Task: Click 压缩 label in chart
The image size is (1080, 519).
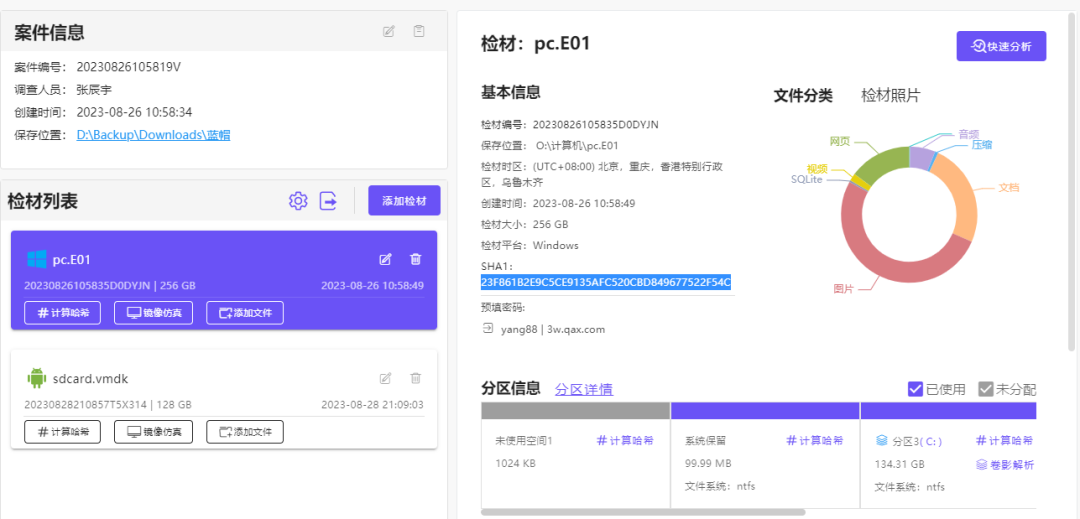Action: tap(982, 145)
